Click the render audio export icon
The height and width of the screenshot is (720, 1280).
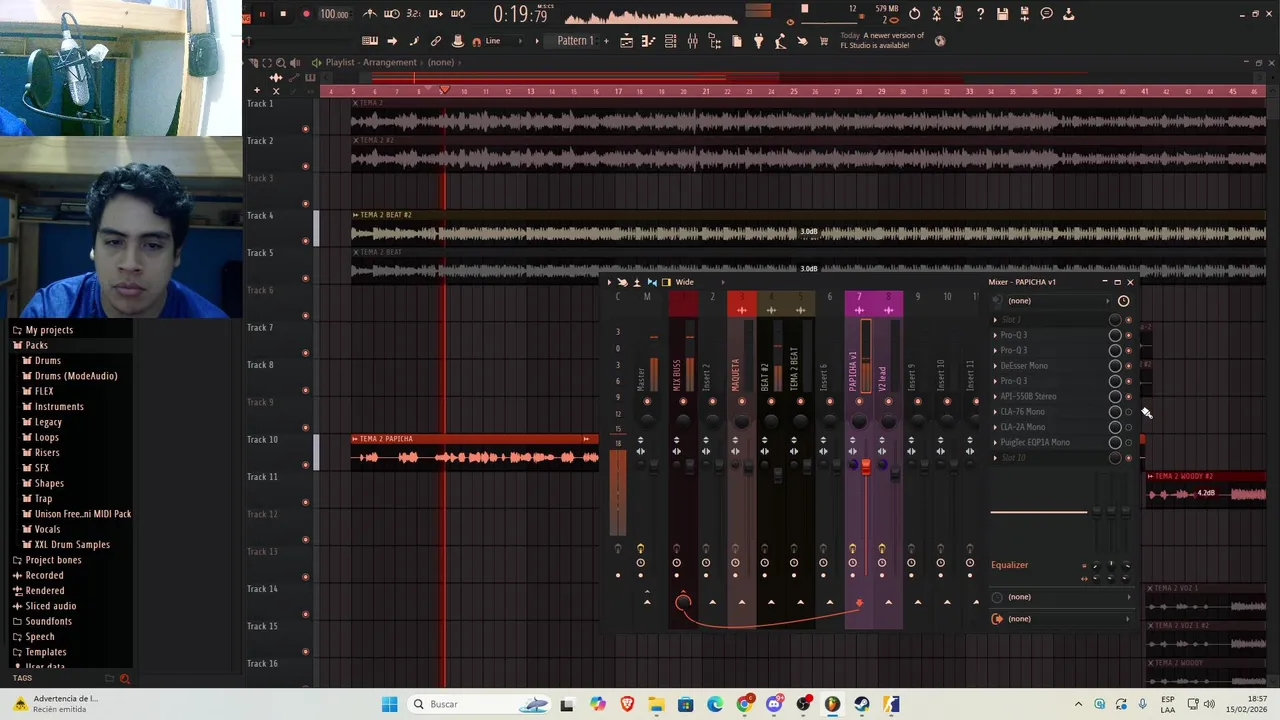click(1025, 14)
